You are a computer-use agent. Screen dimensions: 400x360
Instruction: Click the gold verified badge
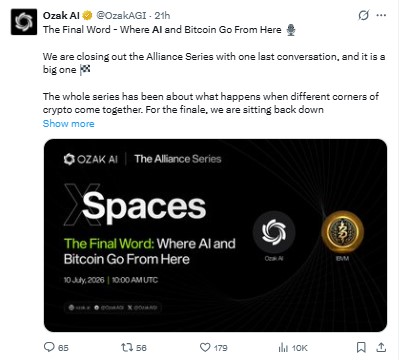87,15
